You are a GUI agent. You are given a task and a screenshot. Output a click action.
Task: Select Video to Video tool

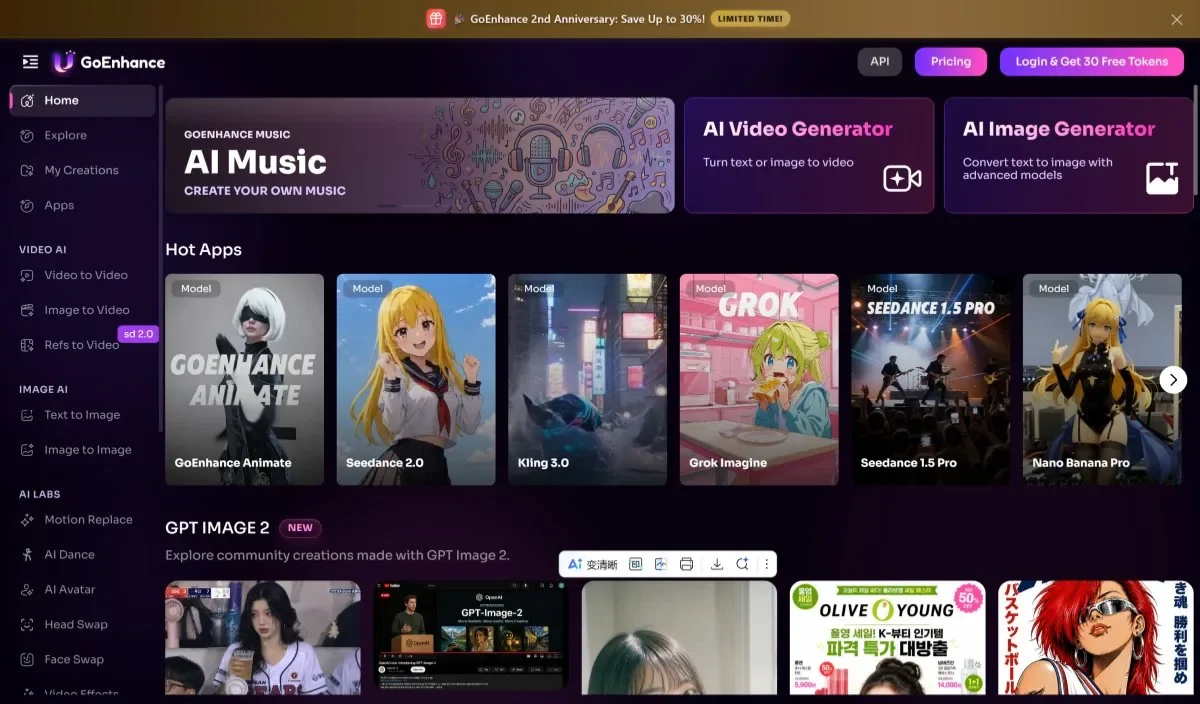pyautogui.click(x=83, y=275)
